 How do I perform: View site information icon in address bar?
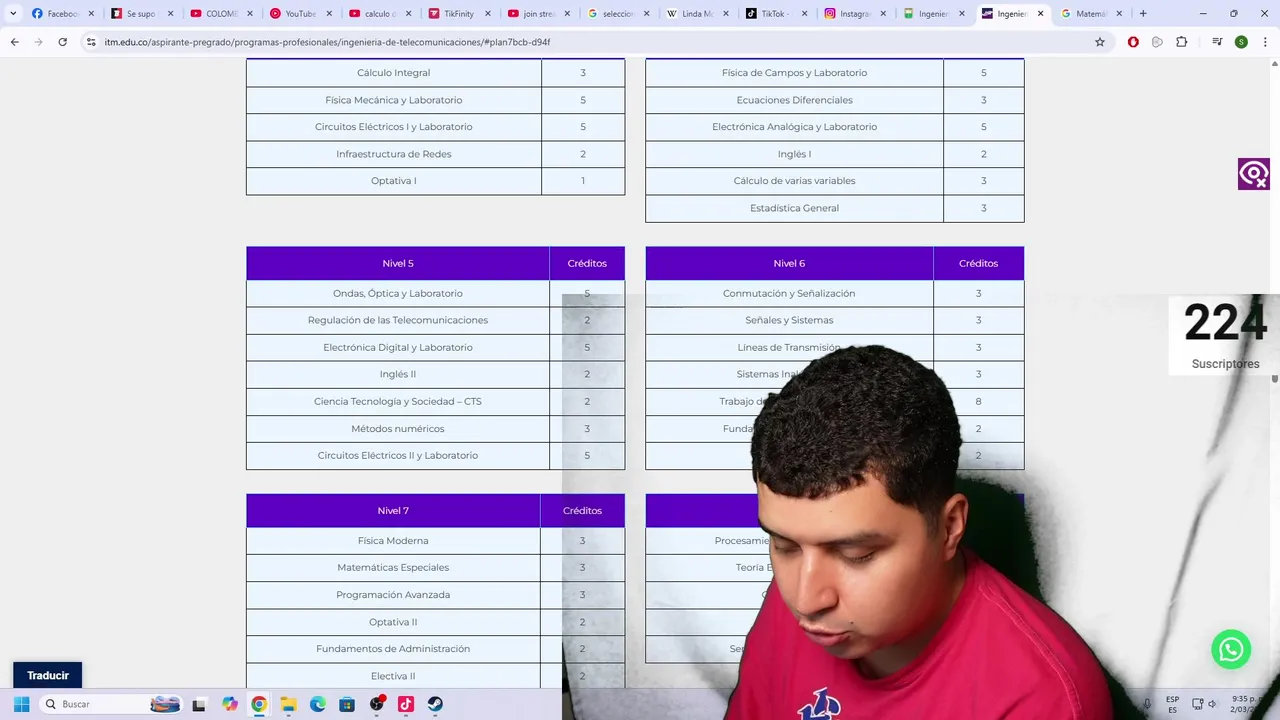pos(91,42)
